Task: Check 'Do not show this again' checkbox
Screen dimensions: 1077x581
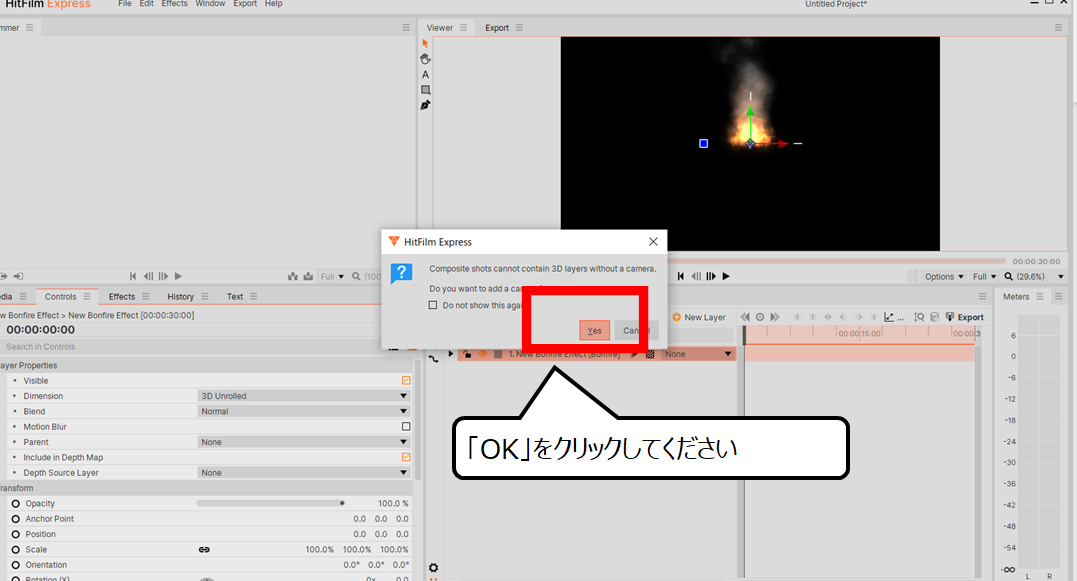Action: [x=433, y=305]
